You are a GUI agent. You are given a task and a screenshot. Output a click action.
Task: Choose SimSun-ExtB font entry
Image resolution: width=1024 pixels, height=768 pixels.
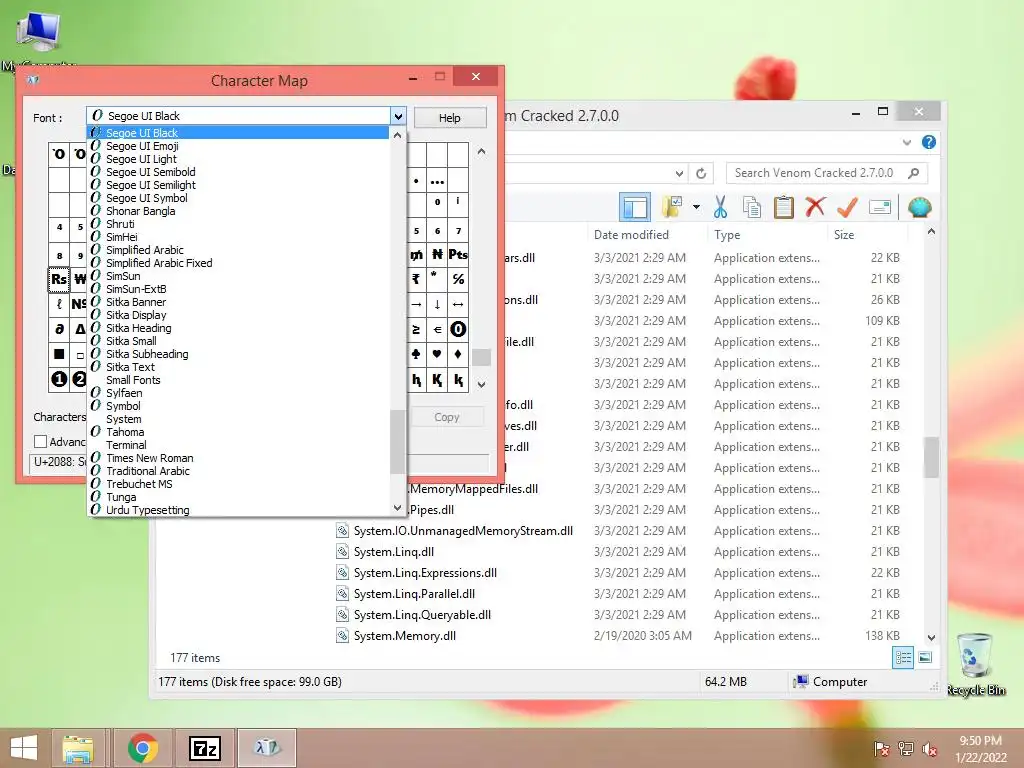coord(136,289)
